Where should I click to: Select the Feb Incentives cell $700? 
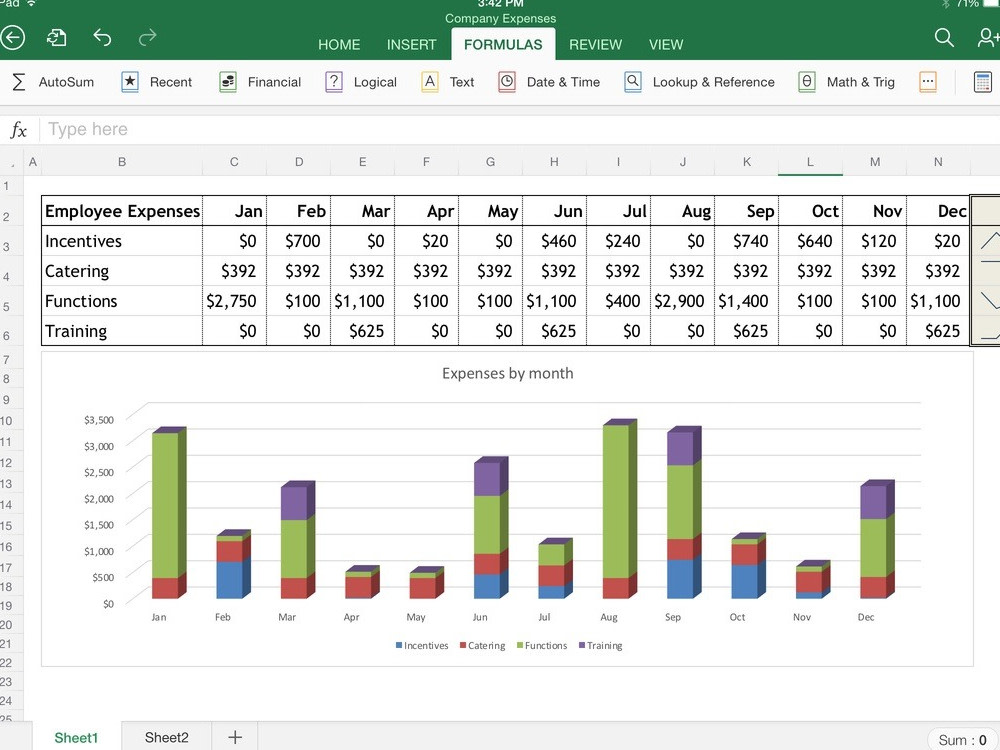(x=298, y=241)
